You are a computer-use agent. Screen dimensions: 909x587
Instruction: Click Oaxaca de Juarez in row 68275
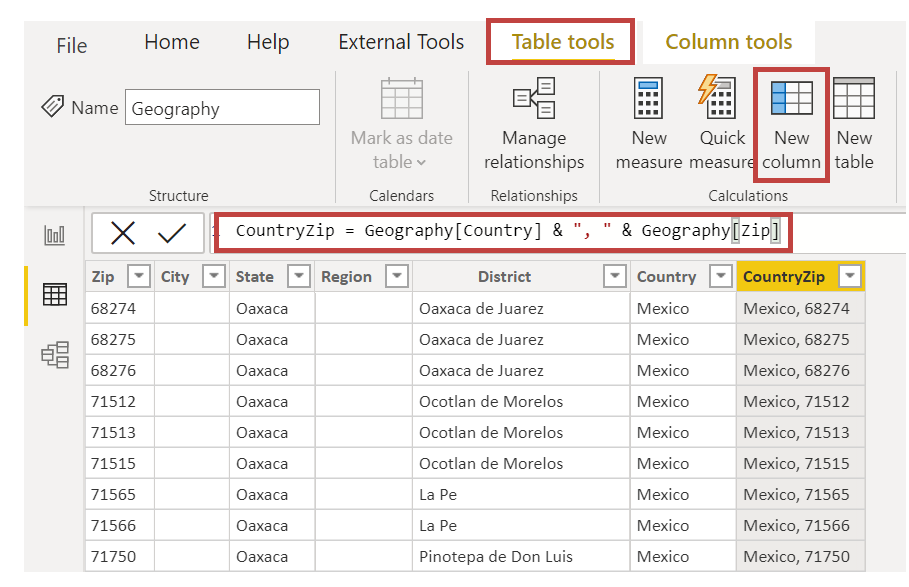(521, 339)
